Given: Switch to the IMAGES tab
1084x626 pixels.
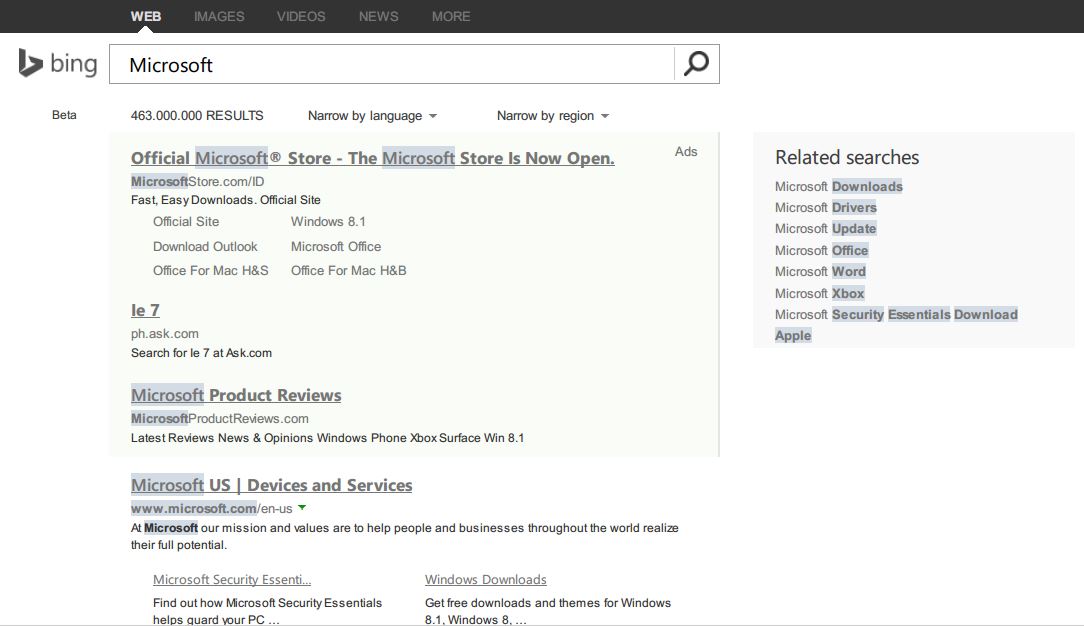Looking at the screenshot, I should (218, 16).
